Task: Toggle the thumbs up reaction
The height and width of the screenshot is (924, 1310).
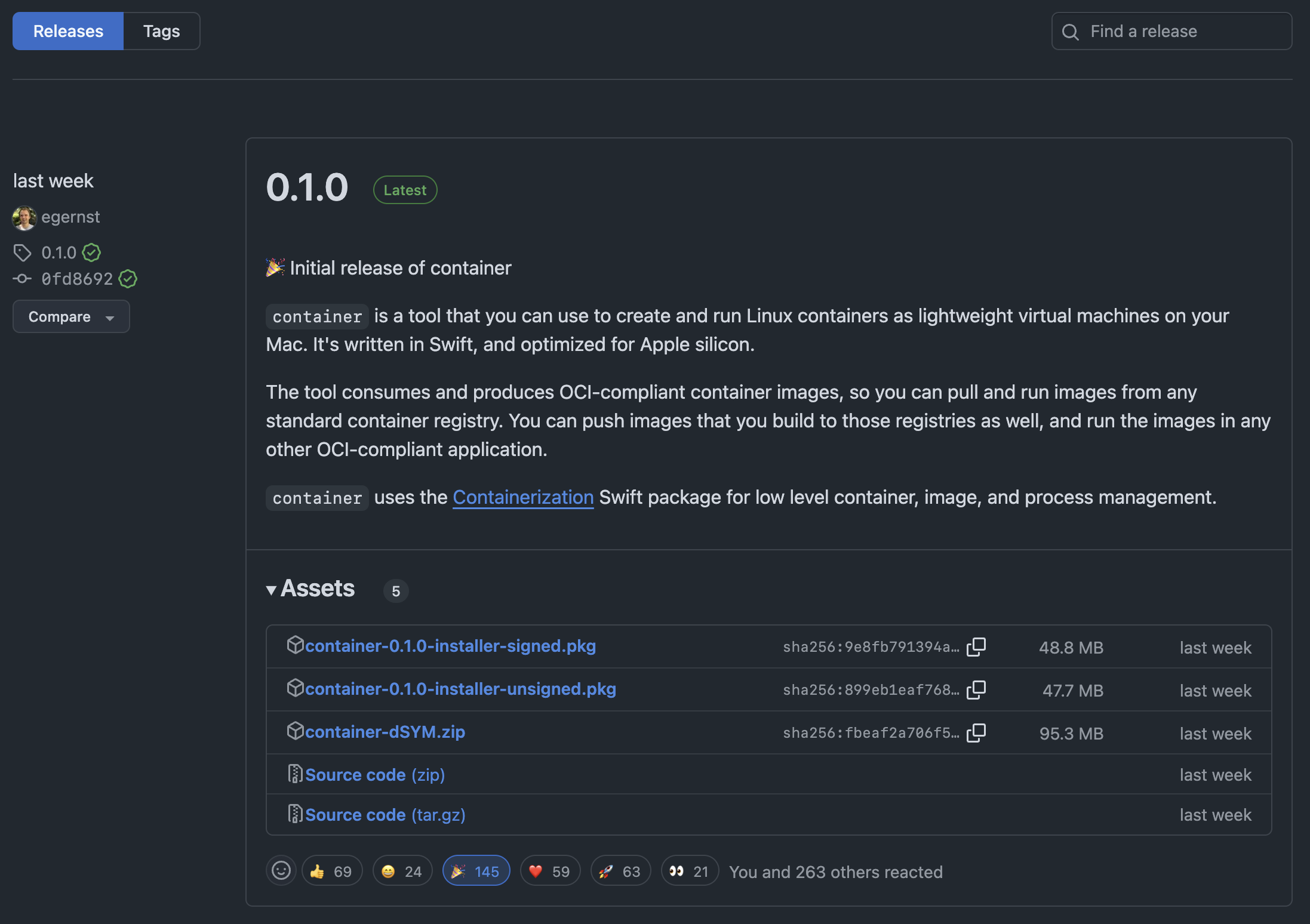Action: coord(332,871)
